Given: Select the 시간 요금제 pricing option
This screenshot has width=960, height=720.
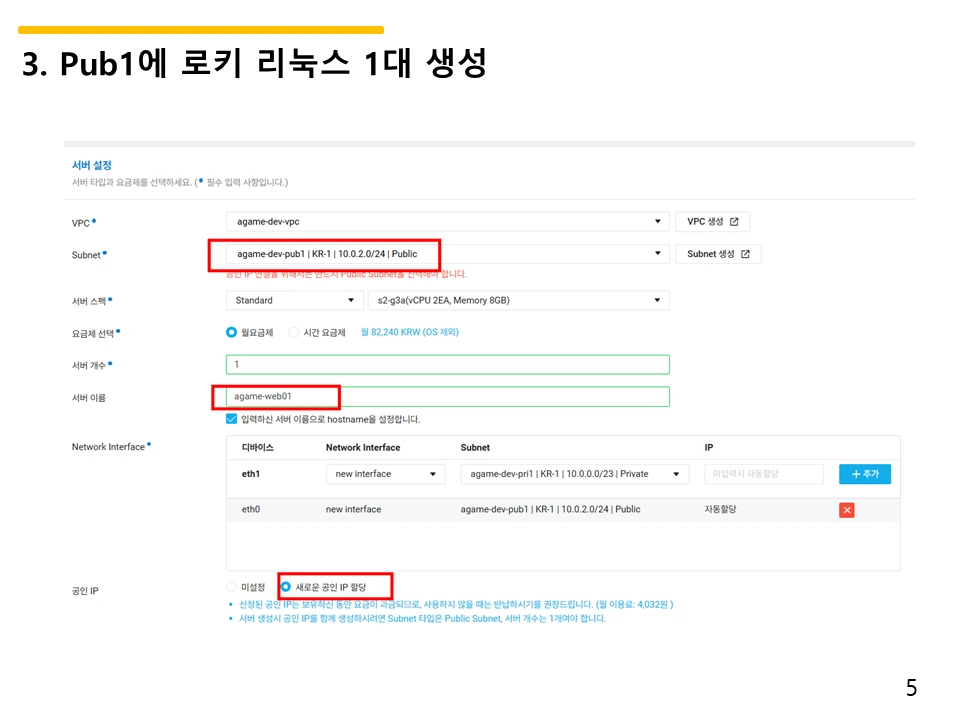Looking at the screenshot, I should click(293, 331).
